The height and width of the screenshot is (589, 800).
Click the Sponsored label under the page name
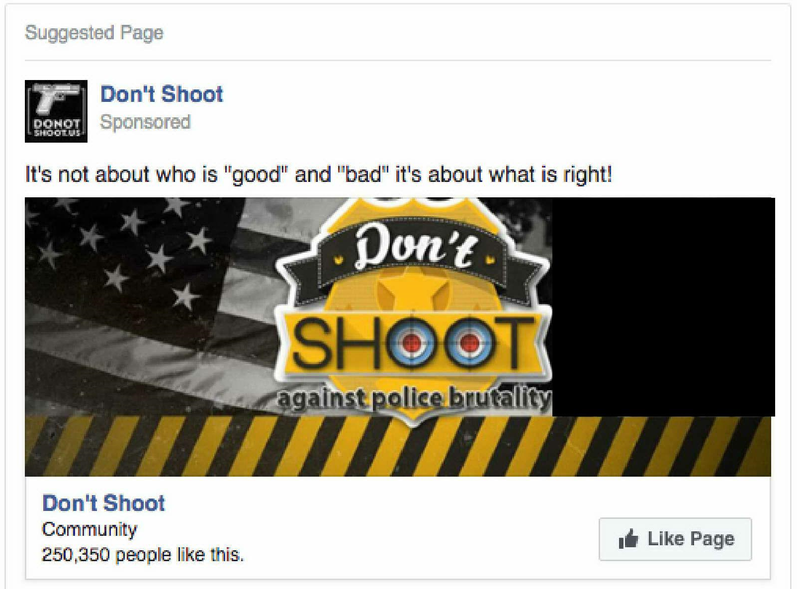[x=145, y=122]
